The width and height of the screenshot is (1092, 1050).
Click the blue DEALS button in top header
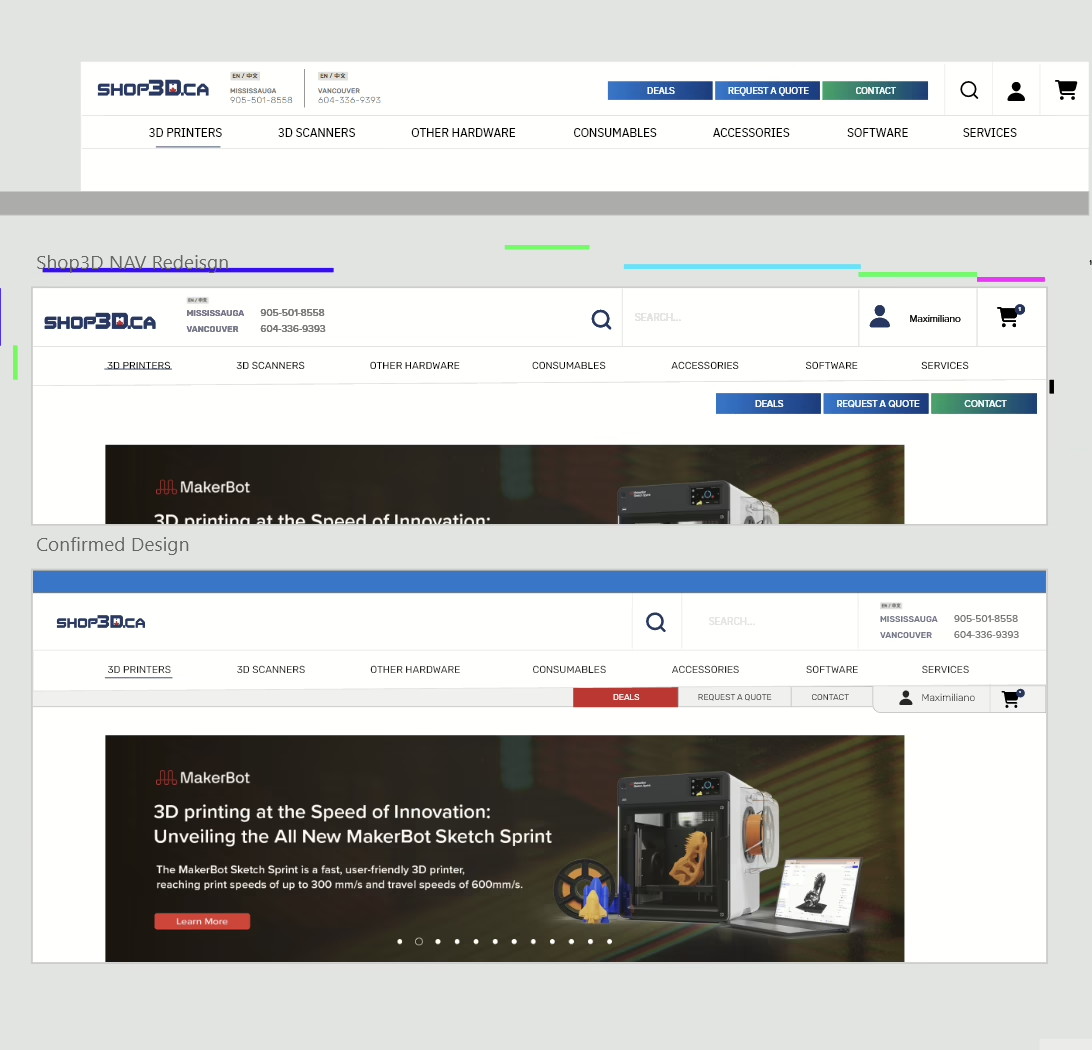click(x=660, y=91)
